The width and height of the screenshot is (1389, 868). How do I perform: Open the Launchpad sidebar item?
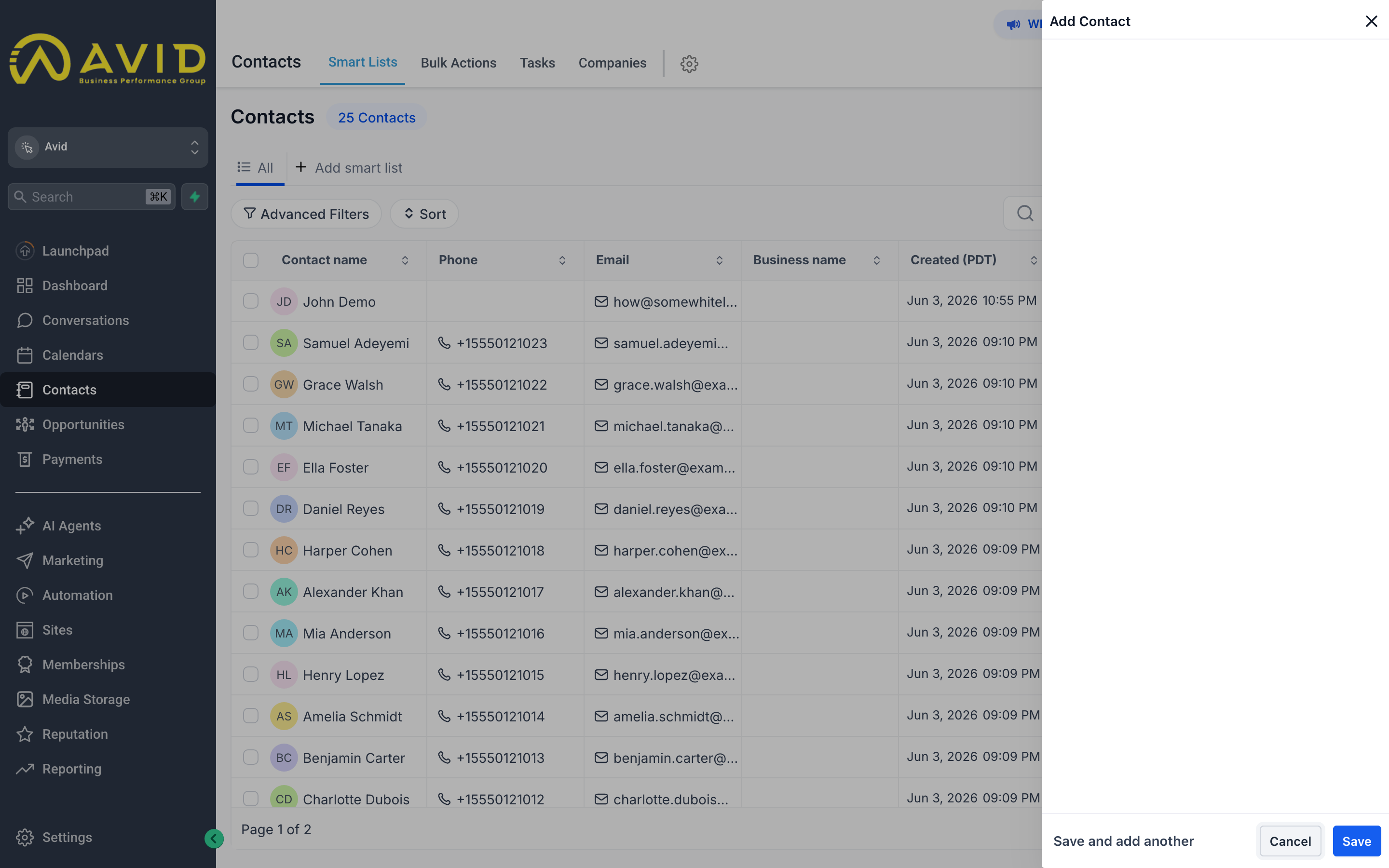(x=108, y=251)
